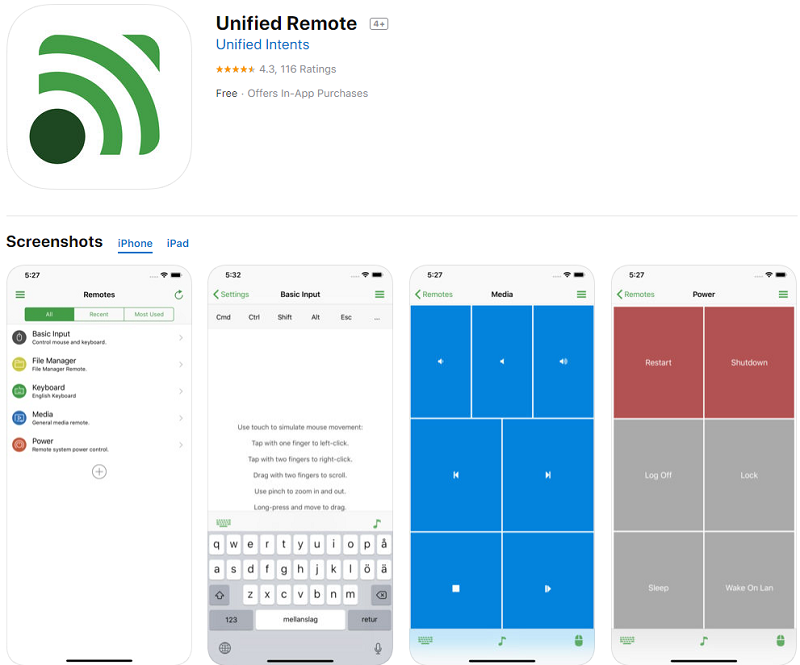
Task: Tap the Log Off button
Action: pos(658,475)
